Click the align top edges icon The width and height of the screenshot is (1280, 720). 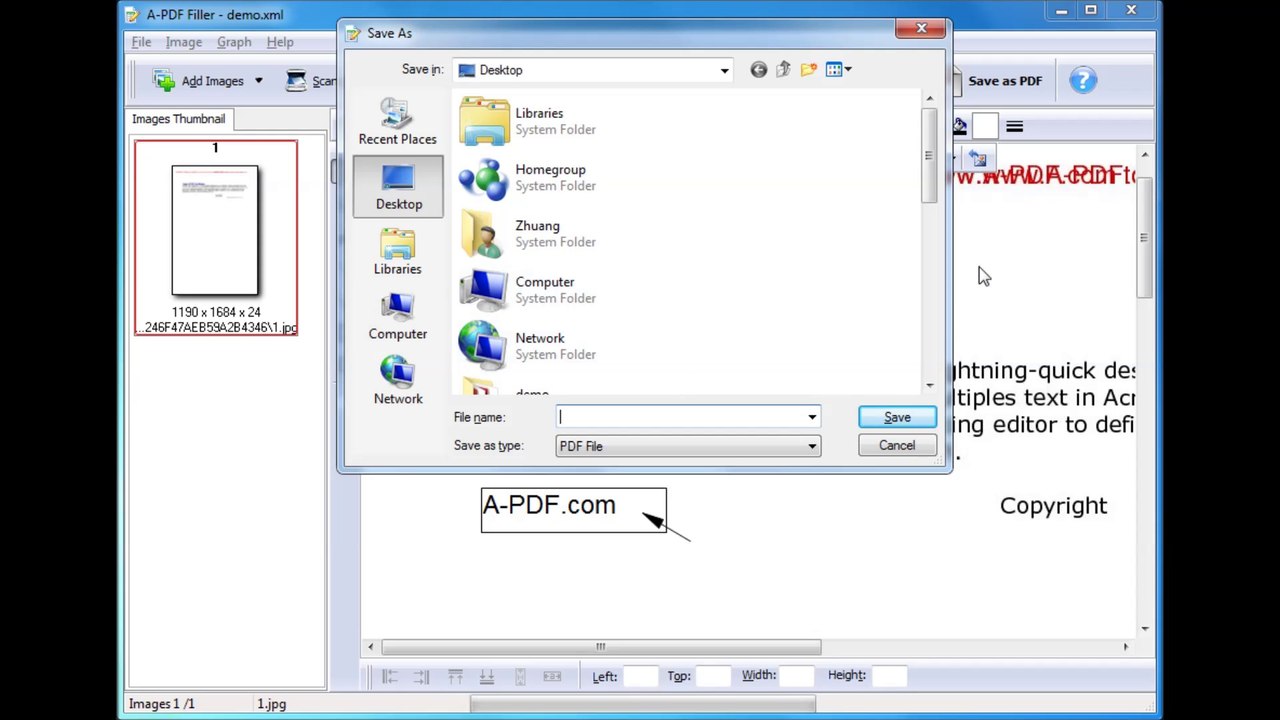455,677
